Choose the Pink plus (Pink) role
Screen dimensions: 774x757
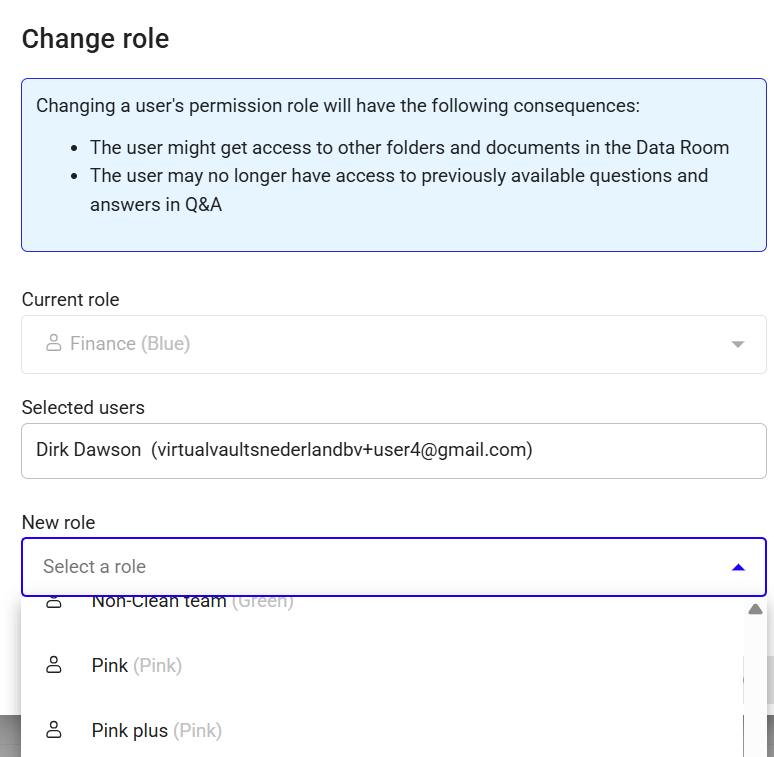tap(382, 730)
